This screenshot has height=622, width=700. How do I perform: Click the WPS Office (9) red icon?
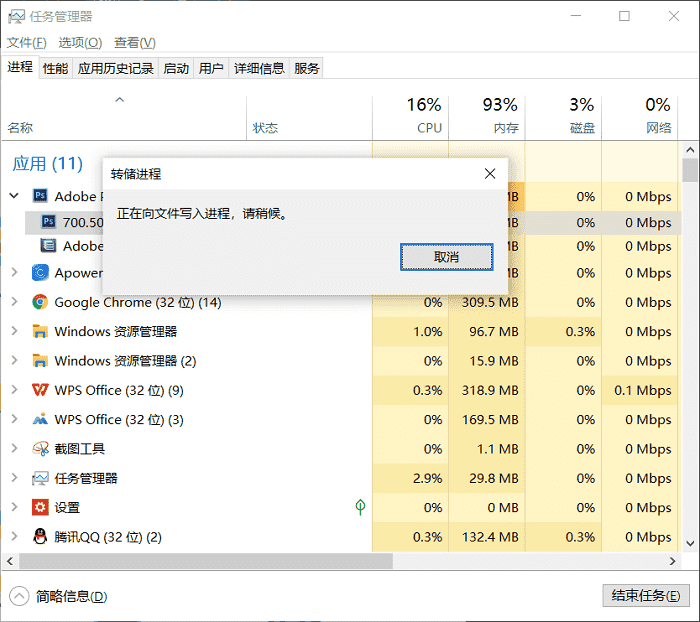pos(40,390)
